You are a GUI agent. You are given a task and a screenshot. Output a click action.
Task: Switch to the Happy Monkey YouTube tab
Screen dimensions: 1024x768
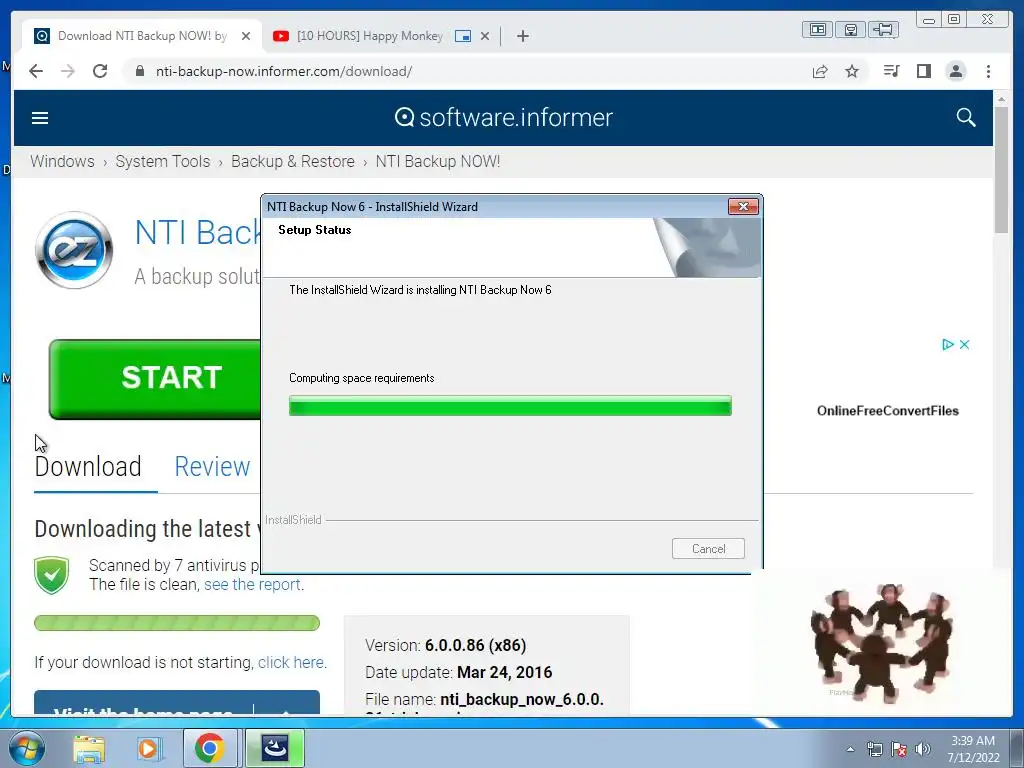coord(370,36)
